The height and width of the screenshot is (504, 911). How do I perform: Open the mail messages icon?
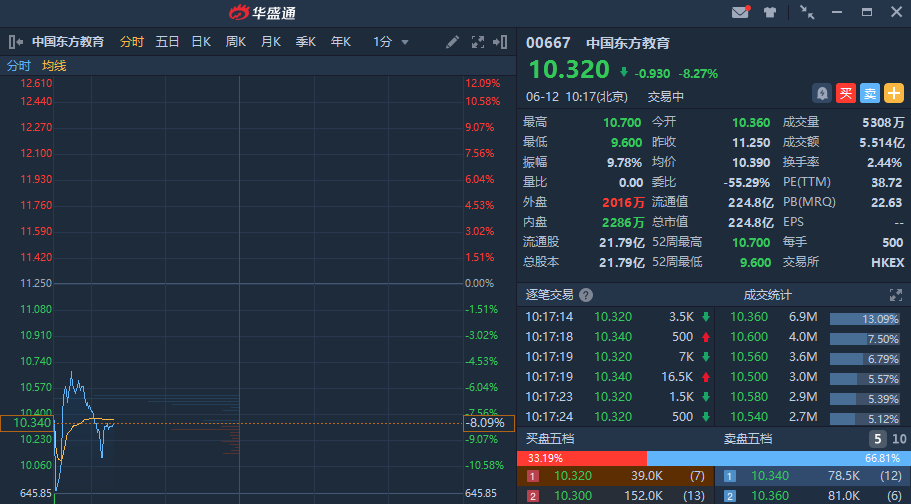point(740,12)
